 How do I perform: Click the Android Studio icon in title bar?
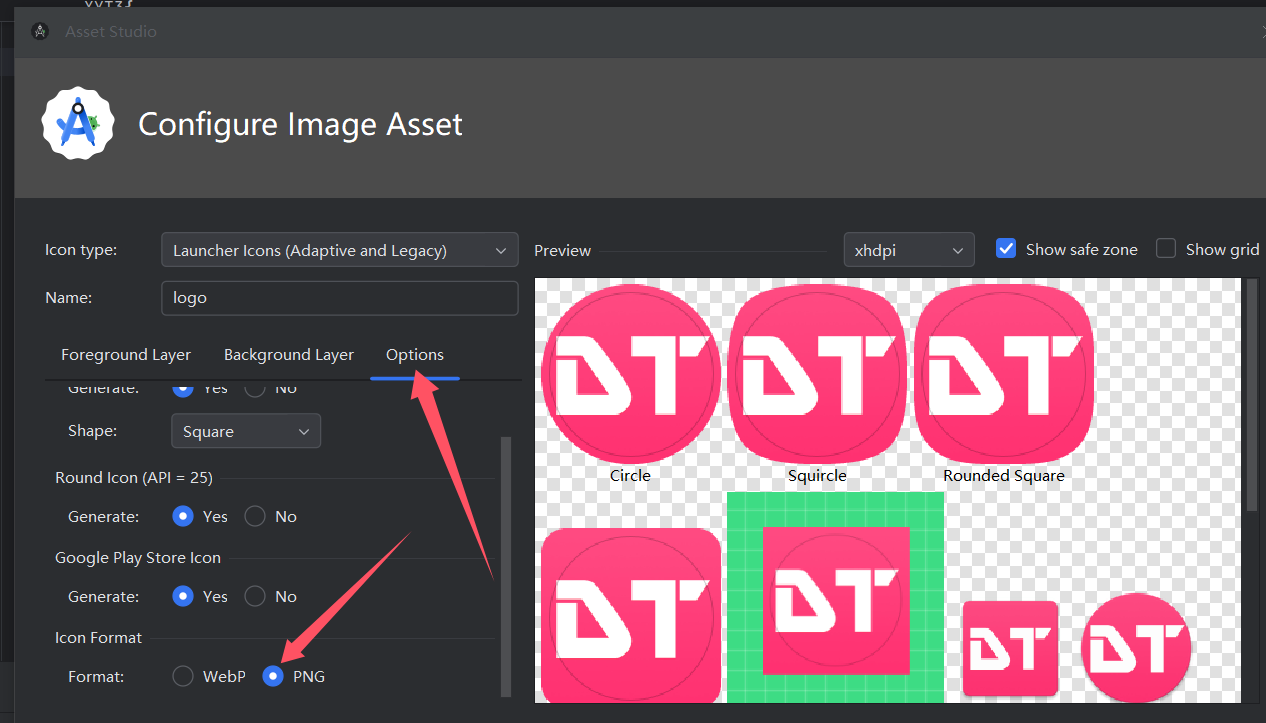click(x=39, y=31)
